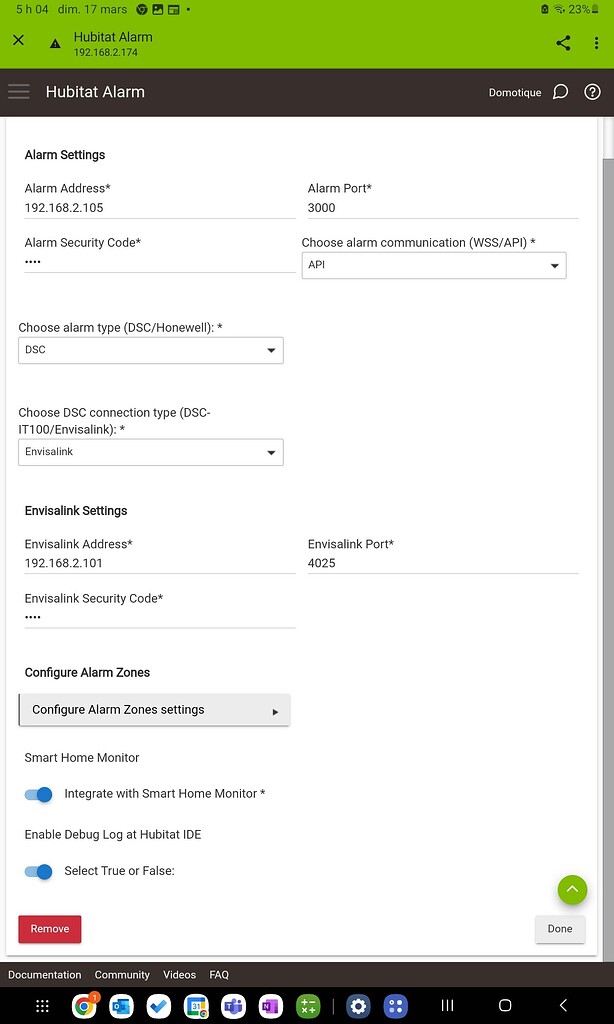Turn off the Select True or False toggle
614x1024 pixels.
38,872
